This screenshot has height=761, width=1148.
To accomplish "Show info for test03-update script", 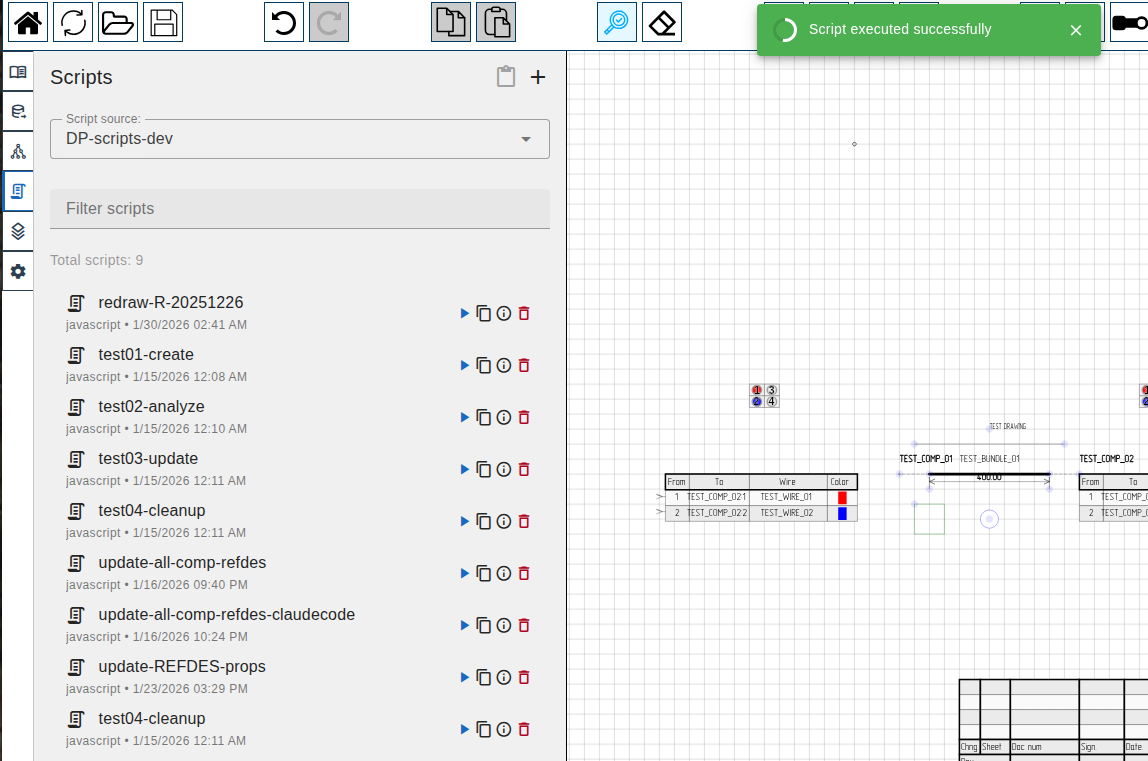I will (504, 470).
